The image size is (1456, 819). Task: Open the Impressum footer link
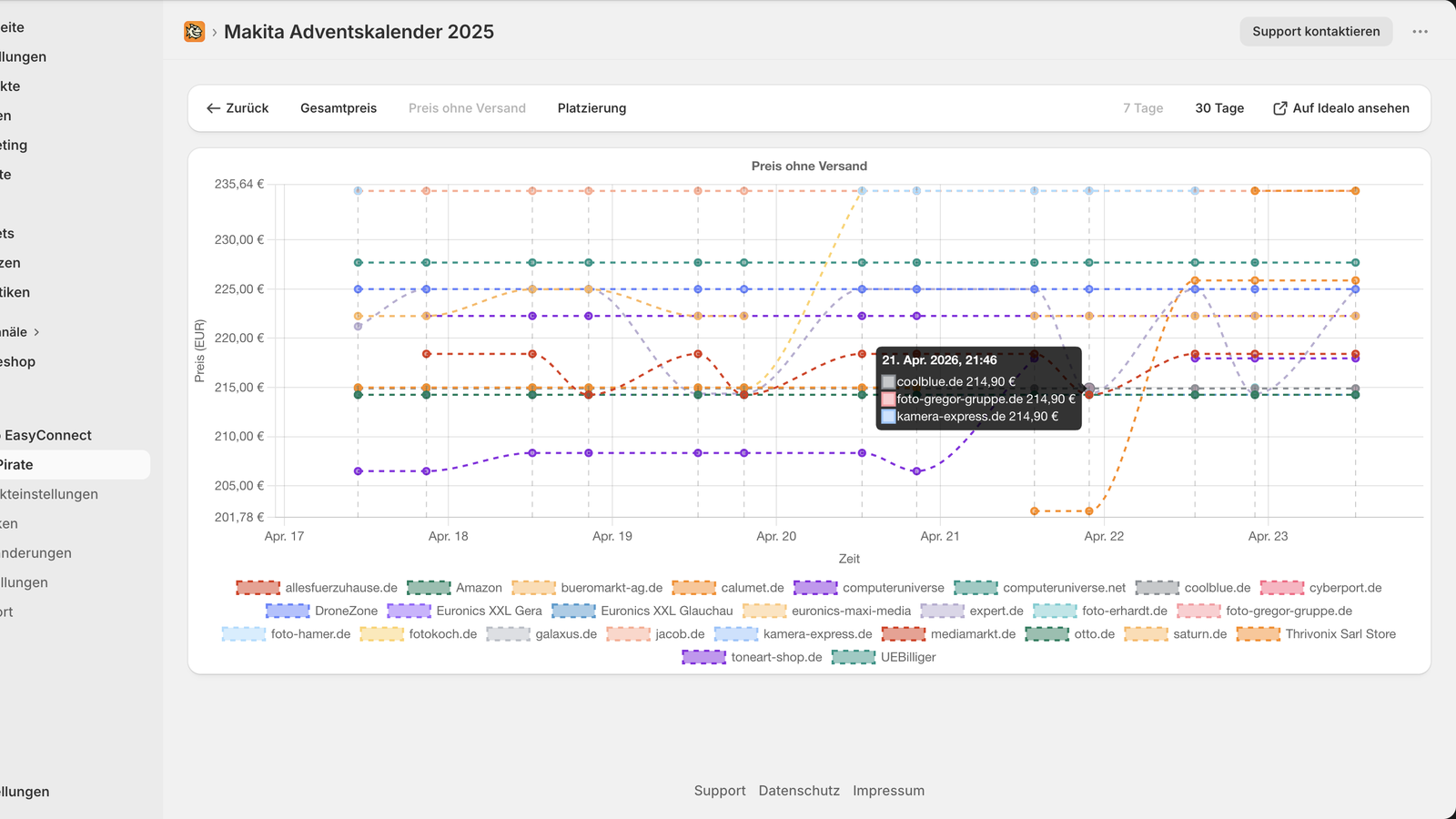[x=888, y=791]
